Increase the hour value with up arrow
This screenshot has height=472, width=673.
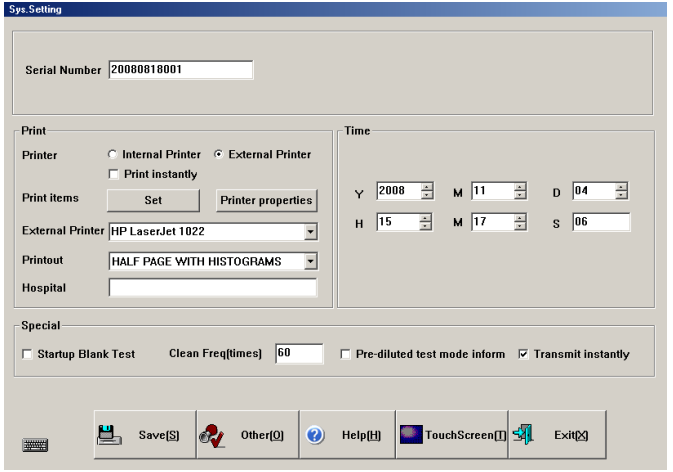click(425, 218)
